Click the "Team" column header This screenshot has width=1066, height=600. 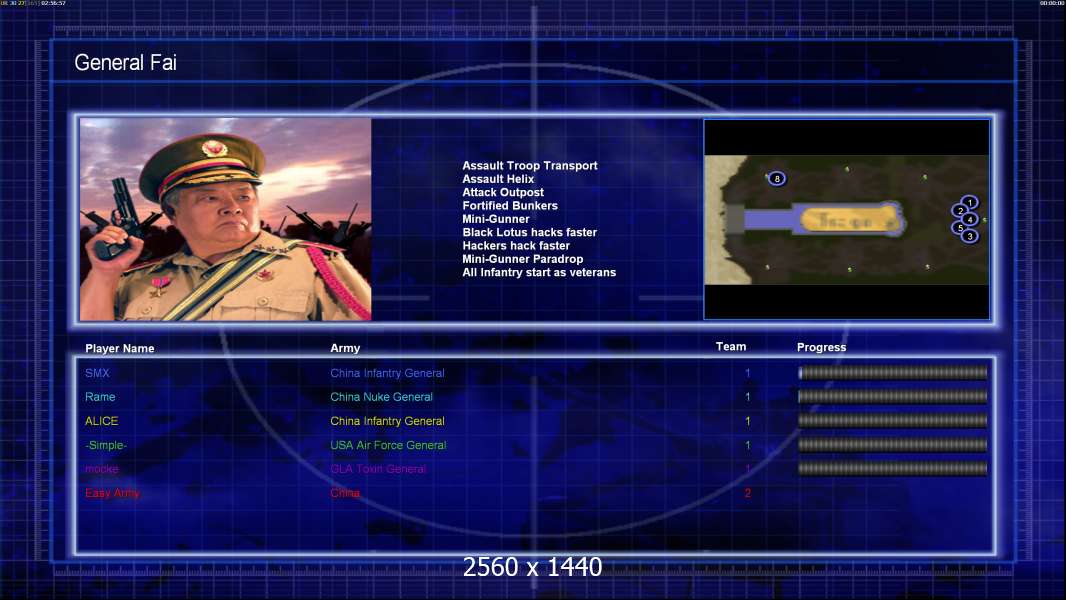(x=731, y=347)
